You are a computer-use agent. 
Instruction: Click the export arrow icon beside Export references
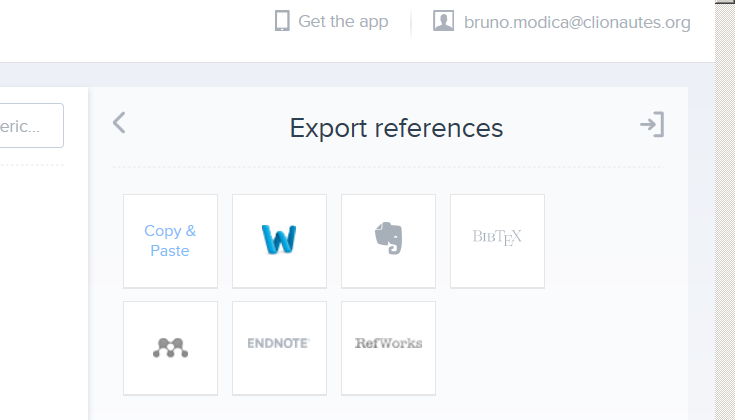(652, 124)
